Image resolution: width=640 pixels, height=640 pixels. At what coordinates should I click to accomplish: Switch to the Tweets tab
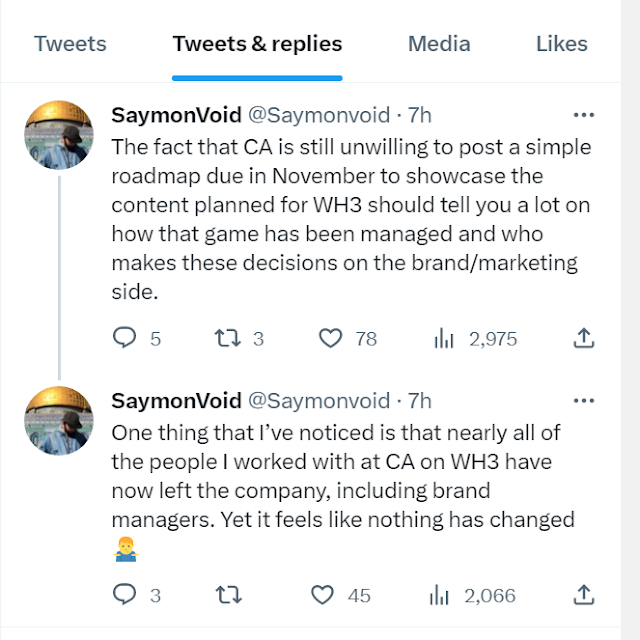70,44
